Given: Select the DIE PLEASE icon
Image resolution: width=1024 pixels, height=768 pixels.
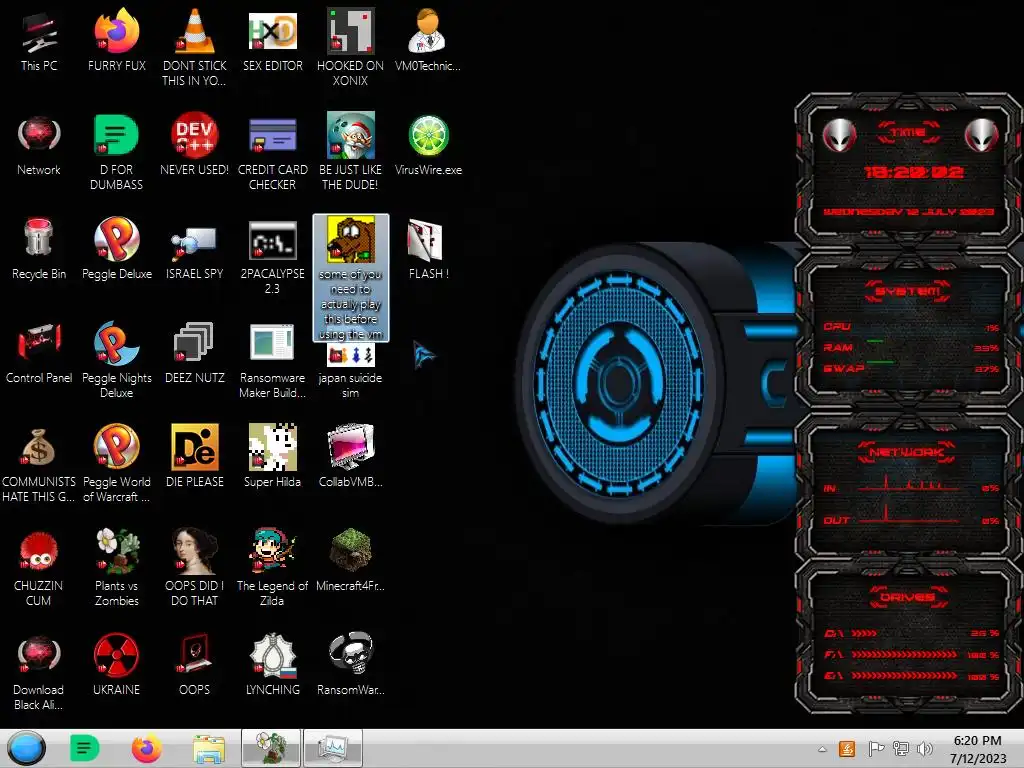Looking at the screenshot, I should click(x=195, y=447).
